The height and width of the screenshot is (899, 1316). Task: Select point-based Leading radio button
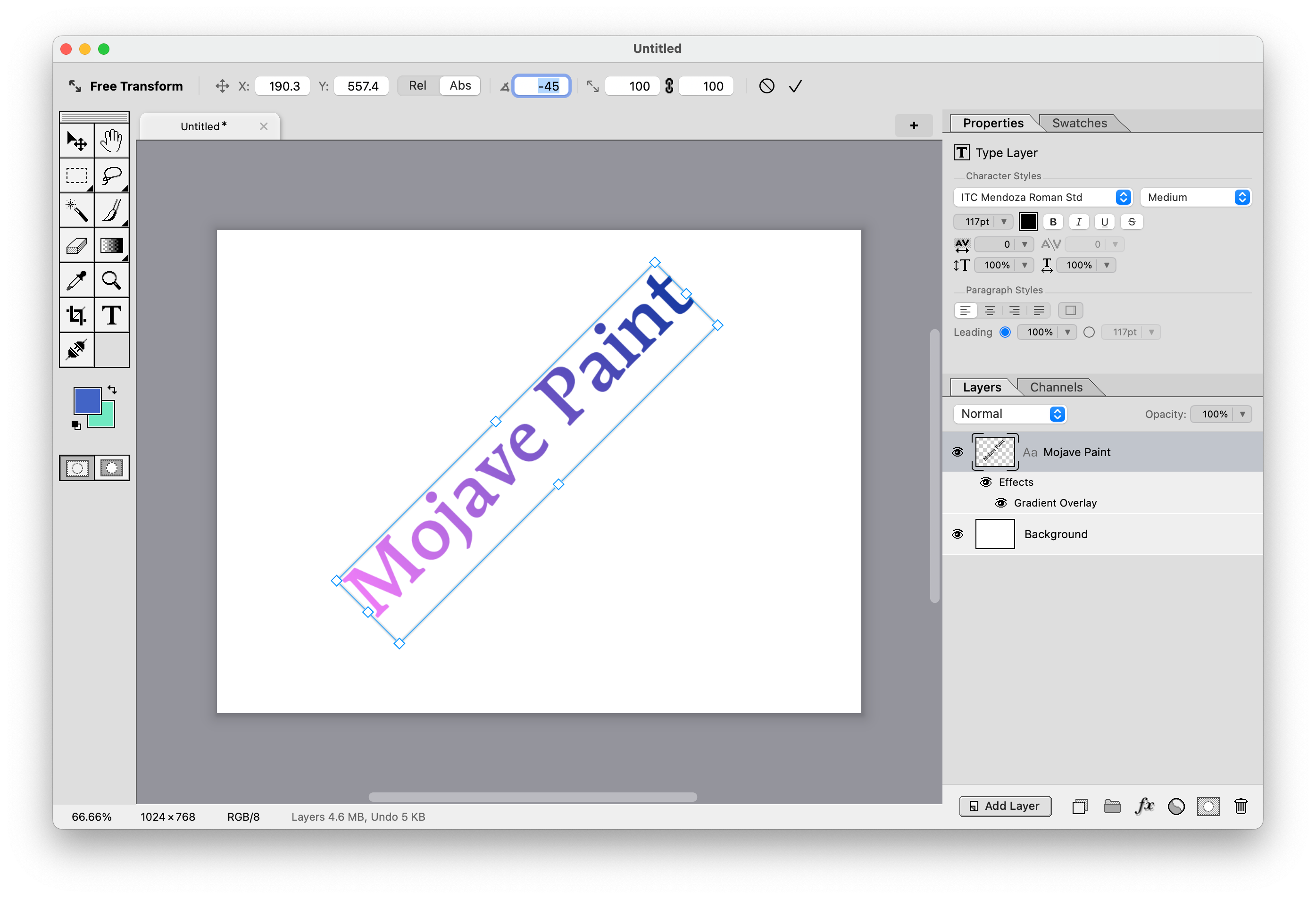1089,333
